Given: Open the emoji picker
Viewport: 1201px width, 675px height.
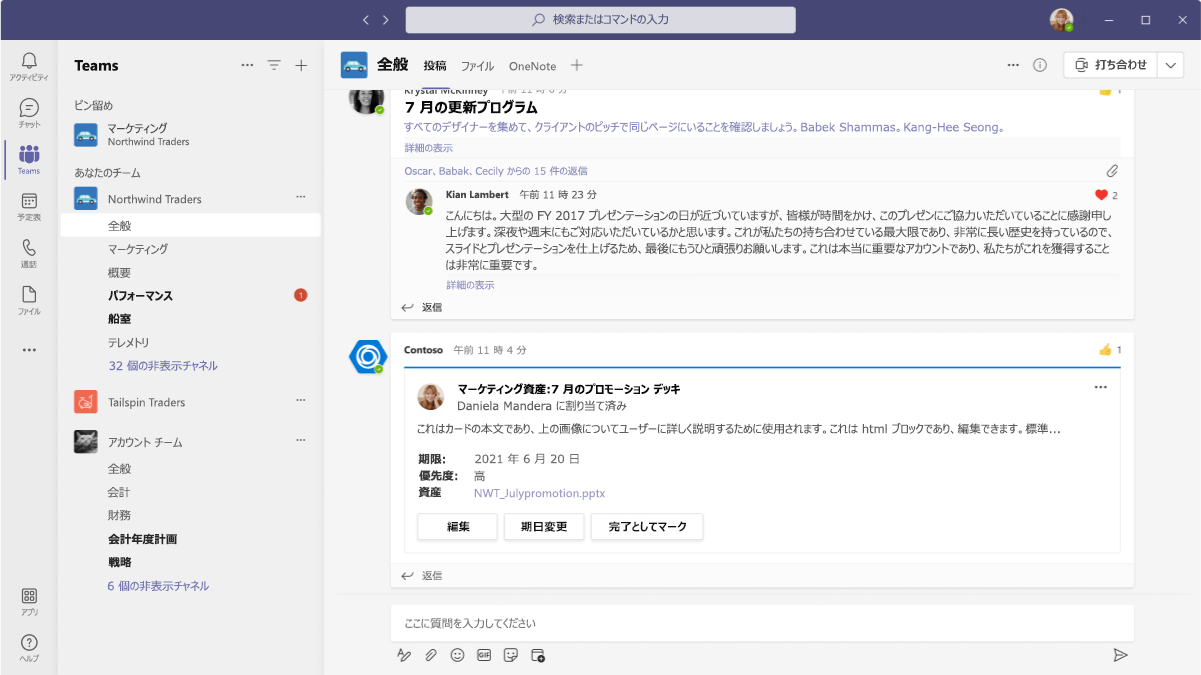Looking at the screenshot, I should (x=458, y=655).
